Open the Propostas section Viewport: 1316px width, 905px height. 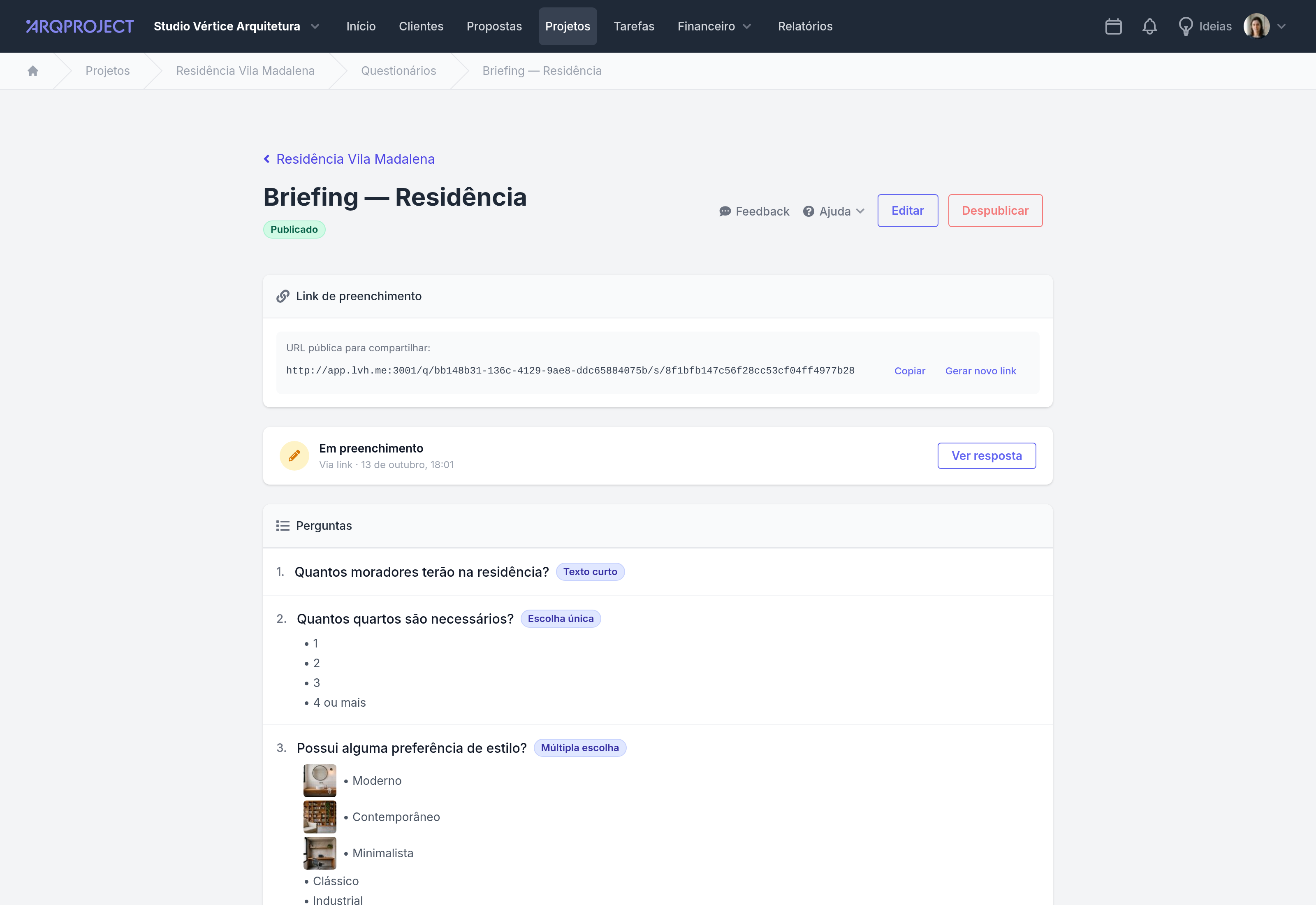[494, 26]
